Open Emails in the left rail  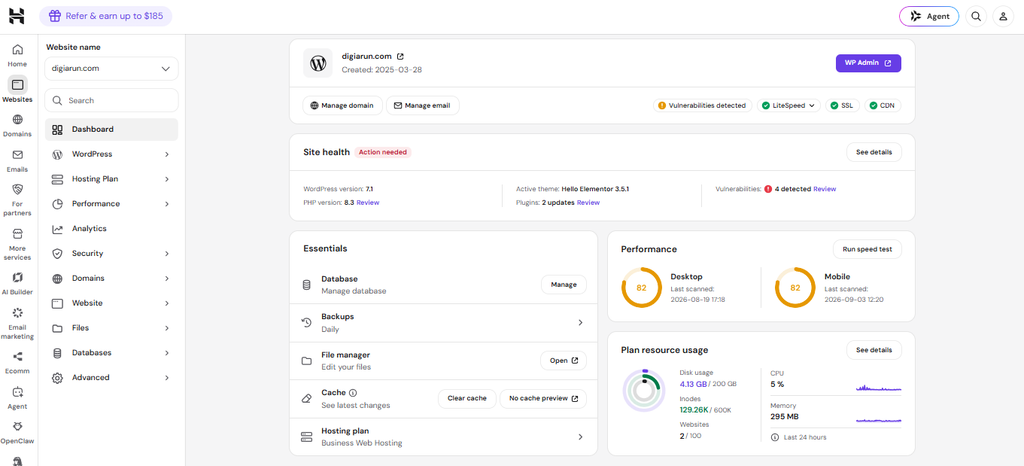[x=18, y=161]
